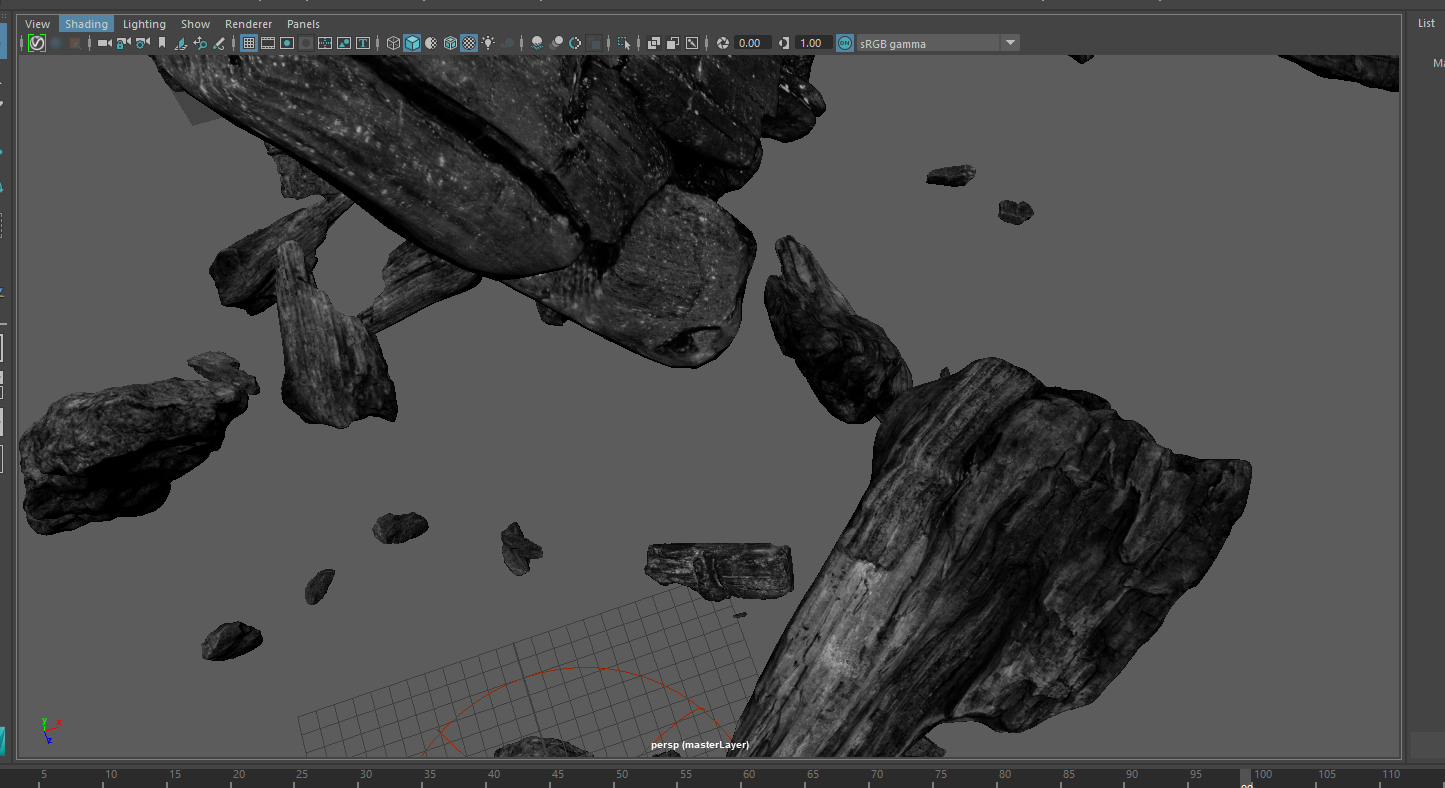Toggle the viewport Grid display

tap(249, 43)
